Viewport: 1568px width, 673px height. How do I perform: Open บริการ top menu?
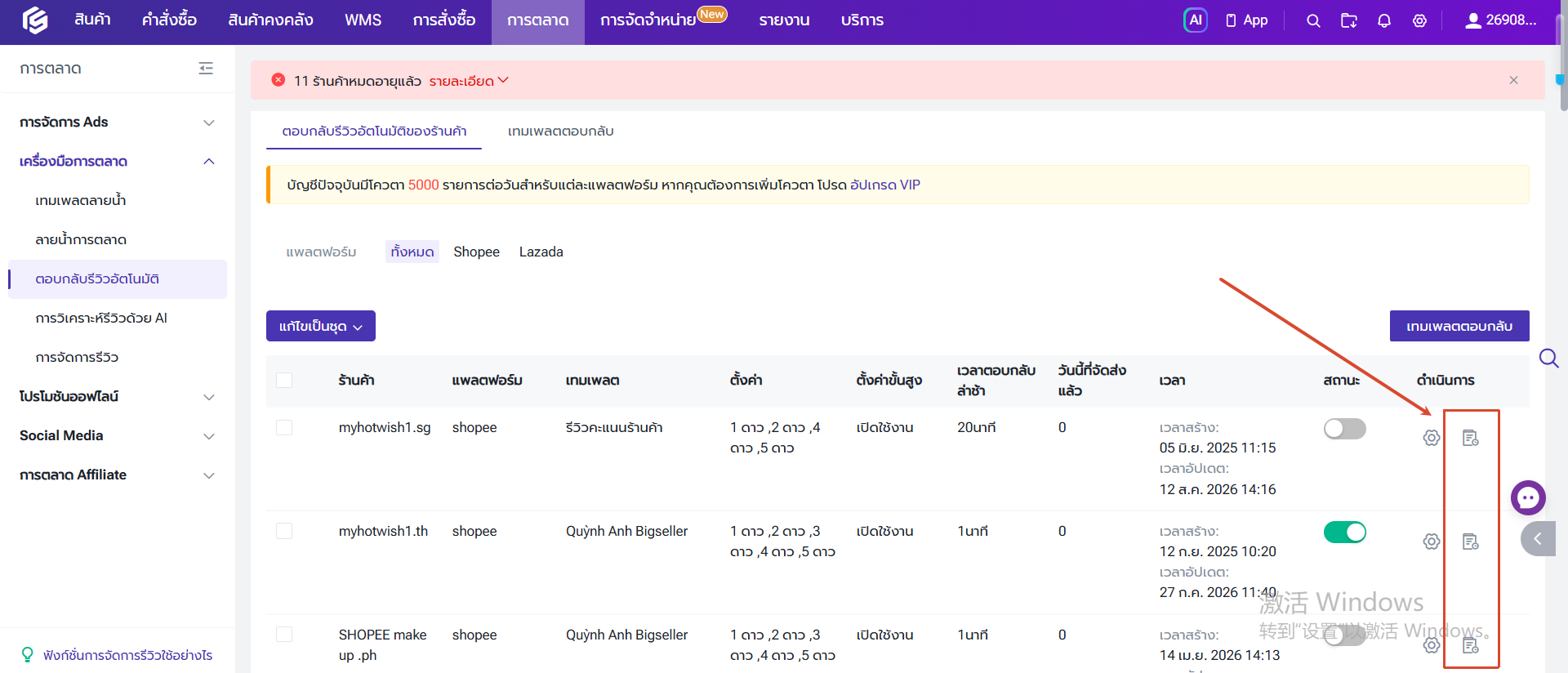862,20
